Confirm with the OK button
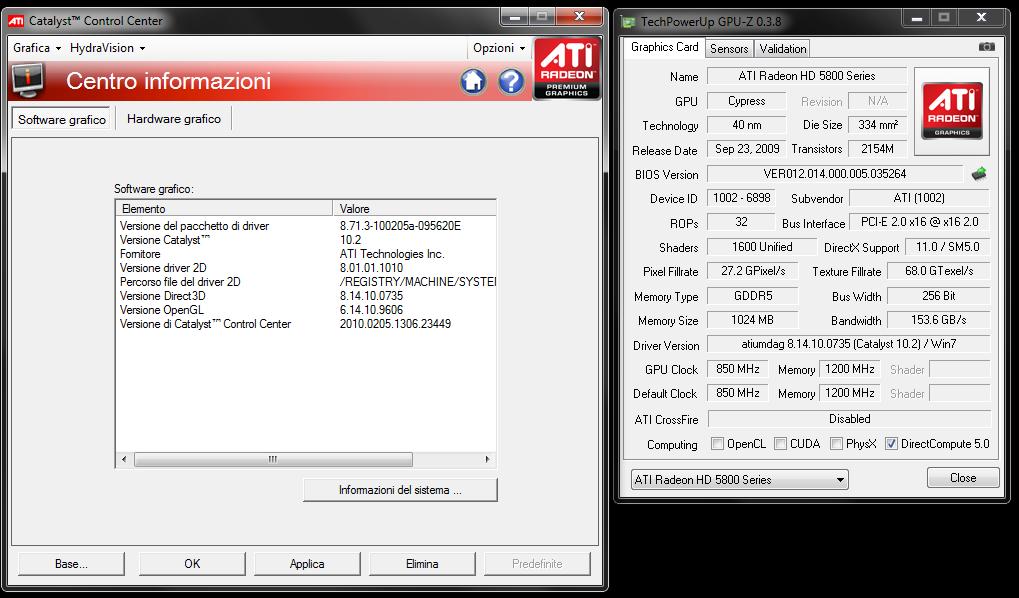This screenshot has width=1019, height=598. [192, 564]
